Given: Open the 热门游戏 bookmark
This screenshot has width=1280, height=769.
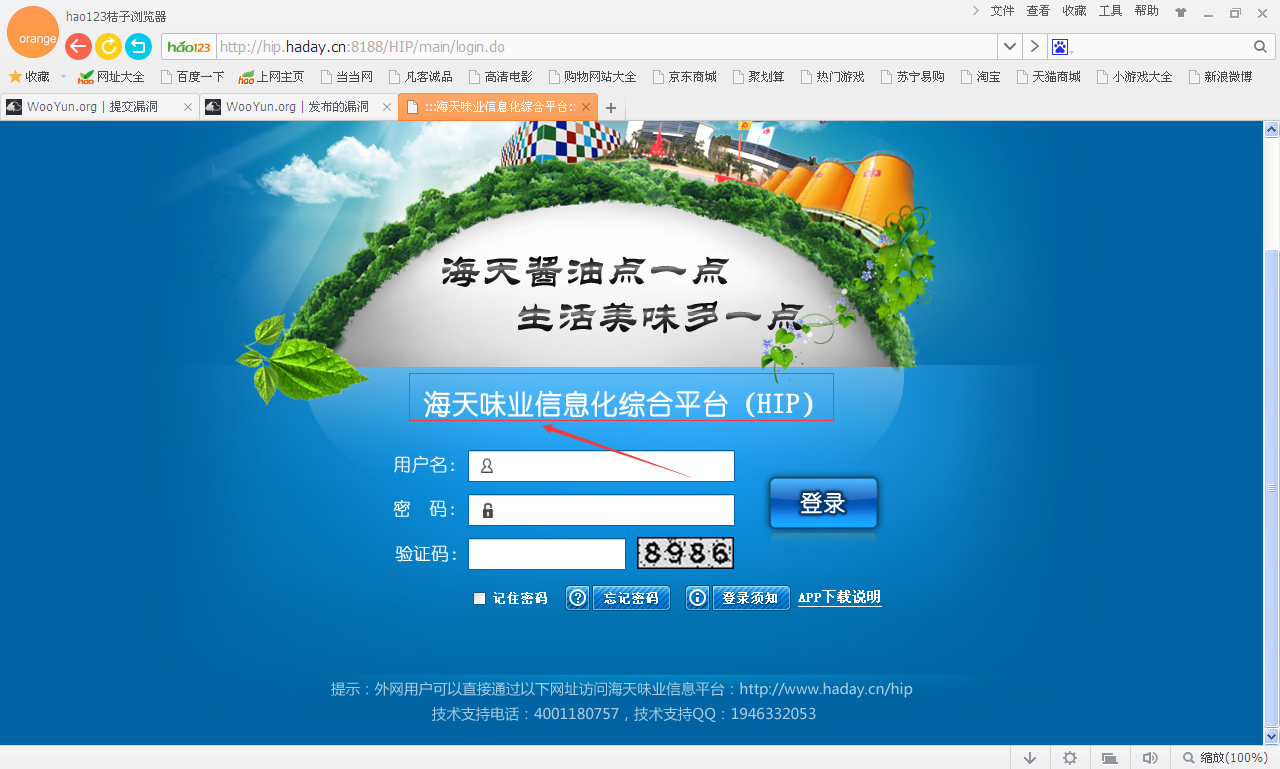Looking at the screenshot, I should pyautogui.click(x=832, y=77).
